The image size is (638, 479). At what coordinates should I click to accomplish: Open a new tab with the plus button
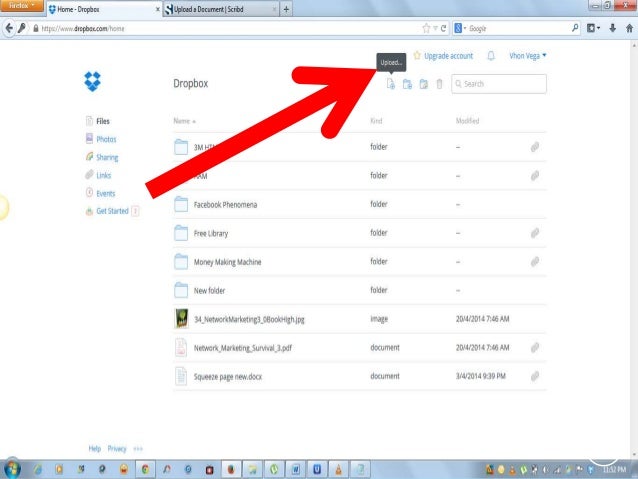pyautogui.click(x=286, y=9)
